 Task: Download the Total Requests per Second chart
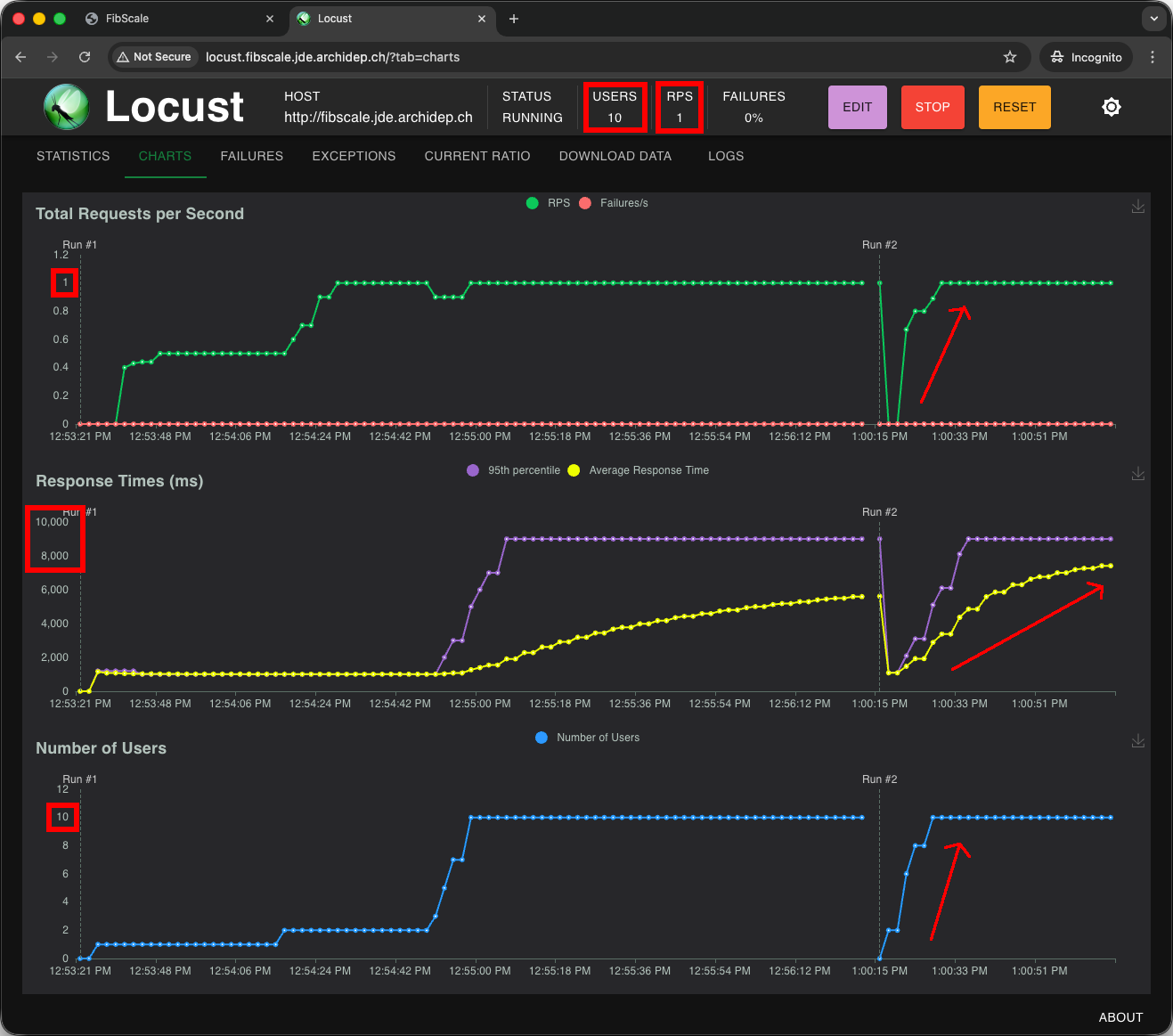tap(1138, 206)
